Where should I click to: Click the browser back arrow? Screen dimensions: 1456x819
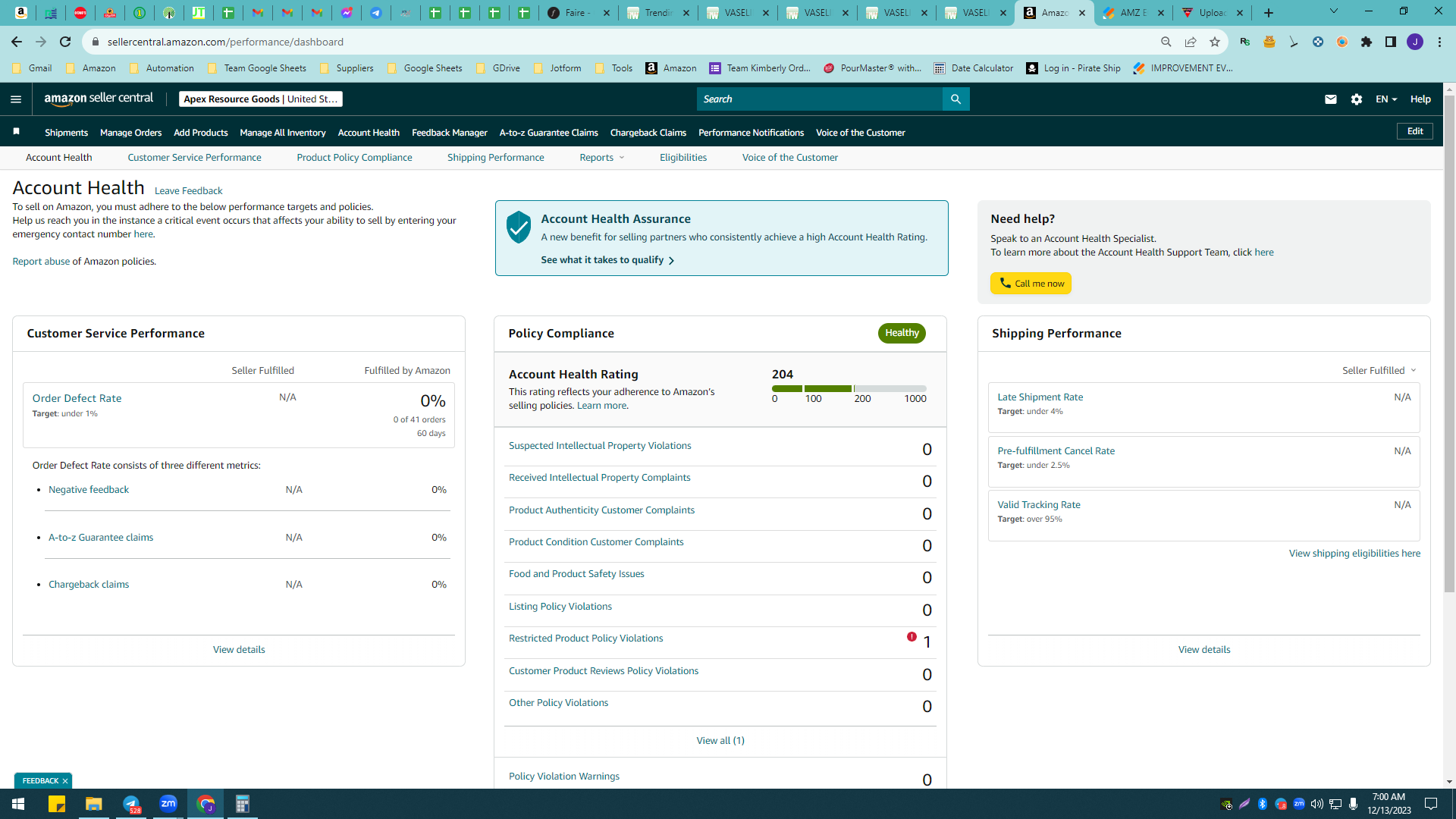[x=17, y=42]
